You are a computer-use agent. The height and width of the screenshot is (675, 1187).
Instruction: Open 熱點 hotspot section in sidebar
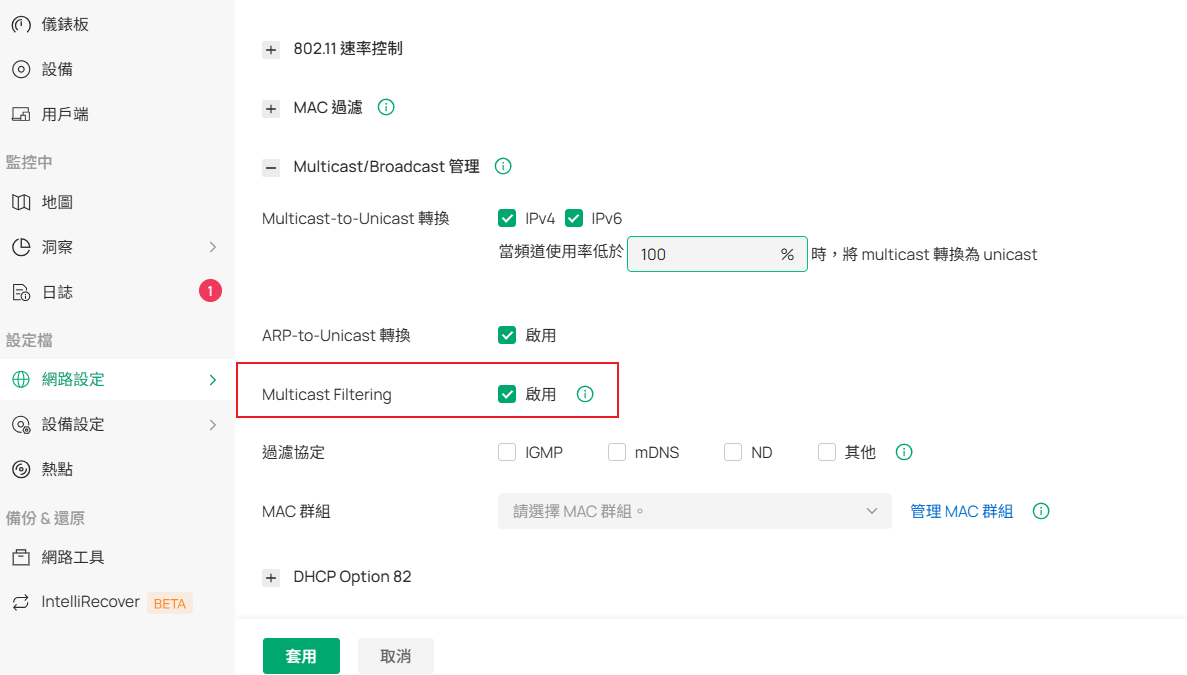click(57, 469)
